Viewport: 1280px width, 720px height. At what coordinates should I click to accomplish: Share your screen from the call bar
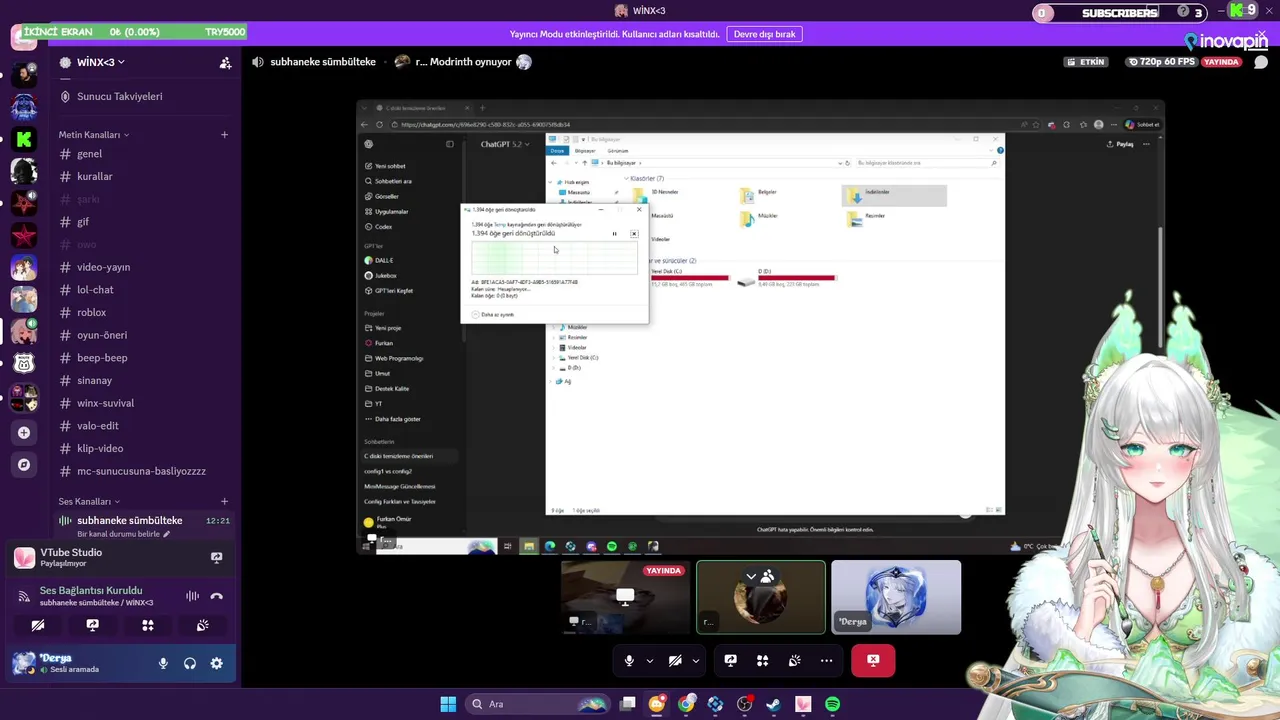730,661
